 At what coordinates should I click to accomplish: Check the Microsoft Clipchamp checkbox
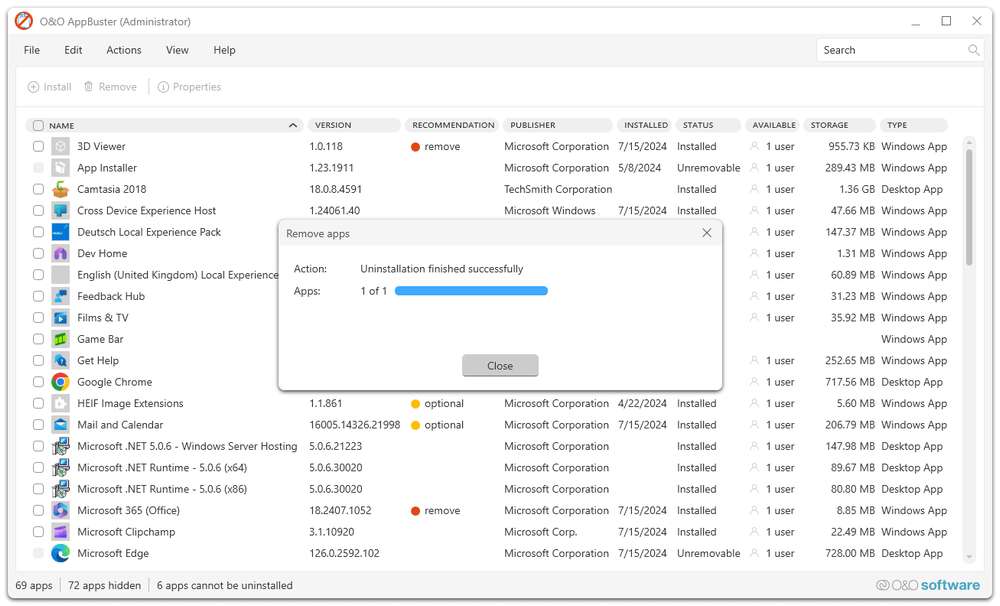coord(38,531)
